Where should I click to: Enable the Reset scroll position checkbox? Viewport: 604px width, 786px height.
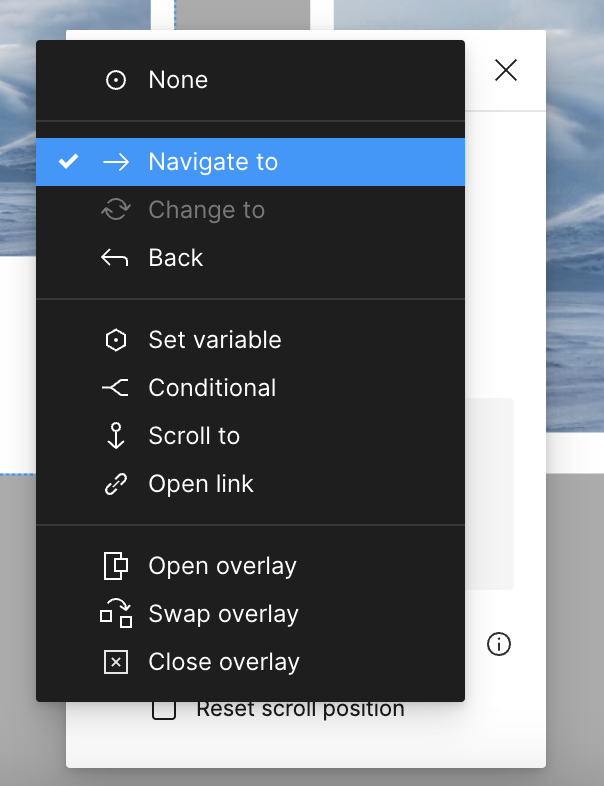coord(164,710)
